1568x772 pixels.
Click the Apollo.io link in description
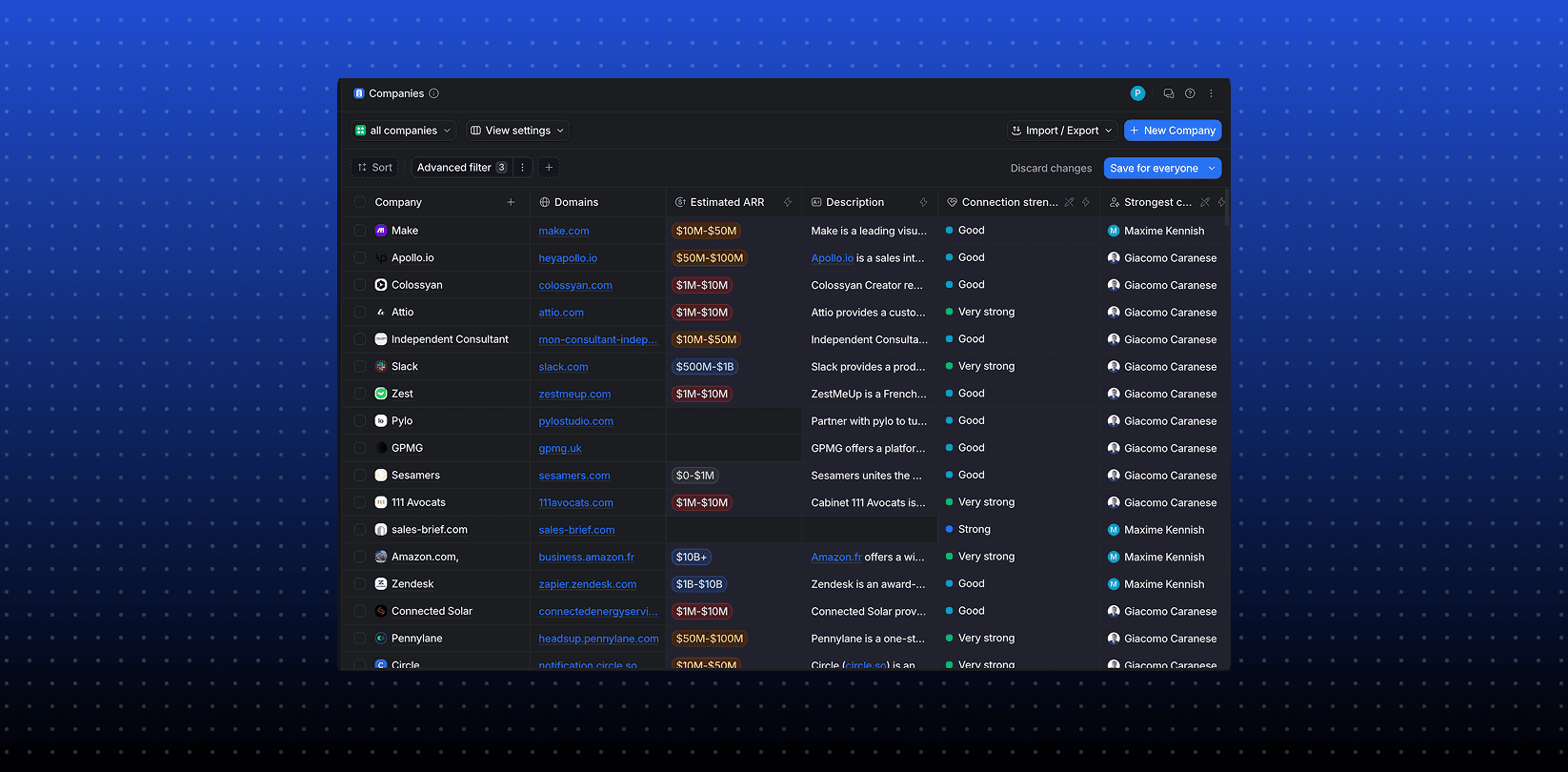833,258
